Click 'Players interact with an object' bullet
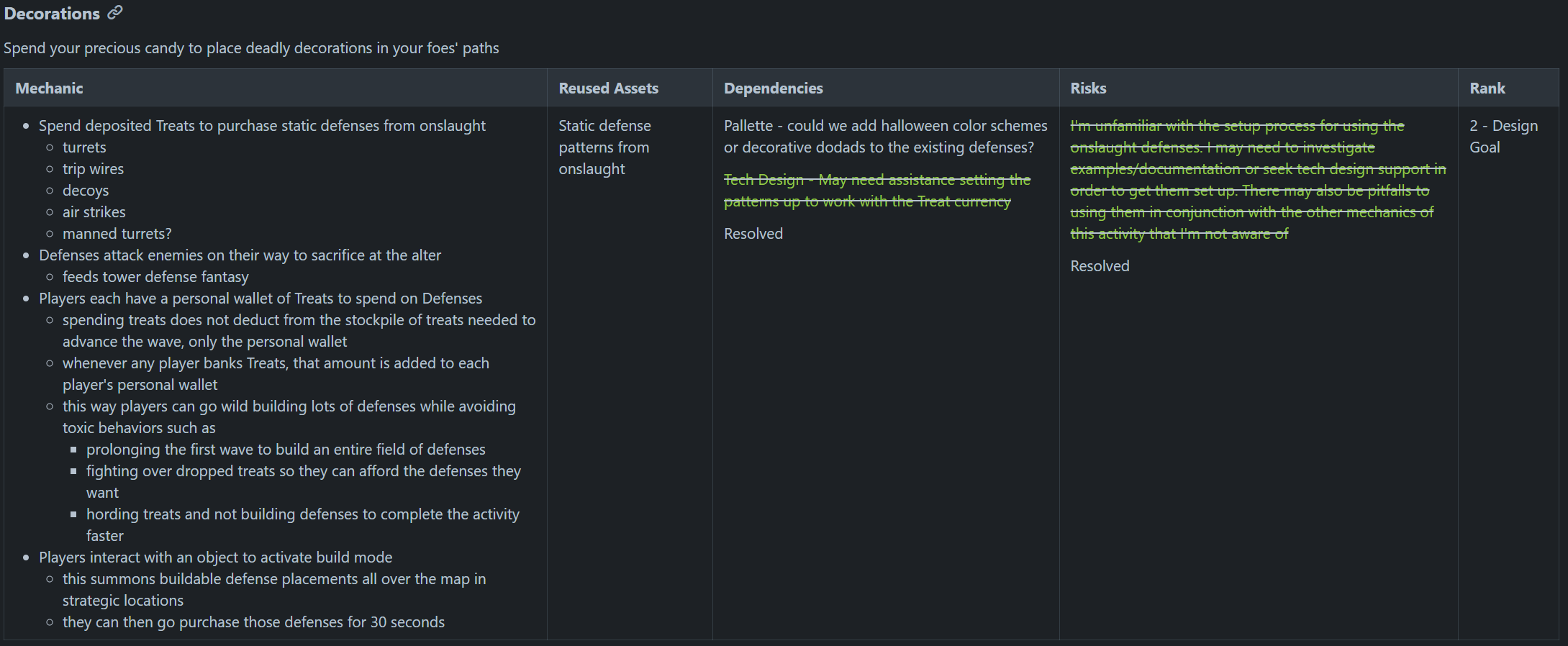Screen dimensions: 1568x646 coord(216,558)
